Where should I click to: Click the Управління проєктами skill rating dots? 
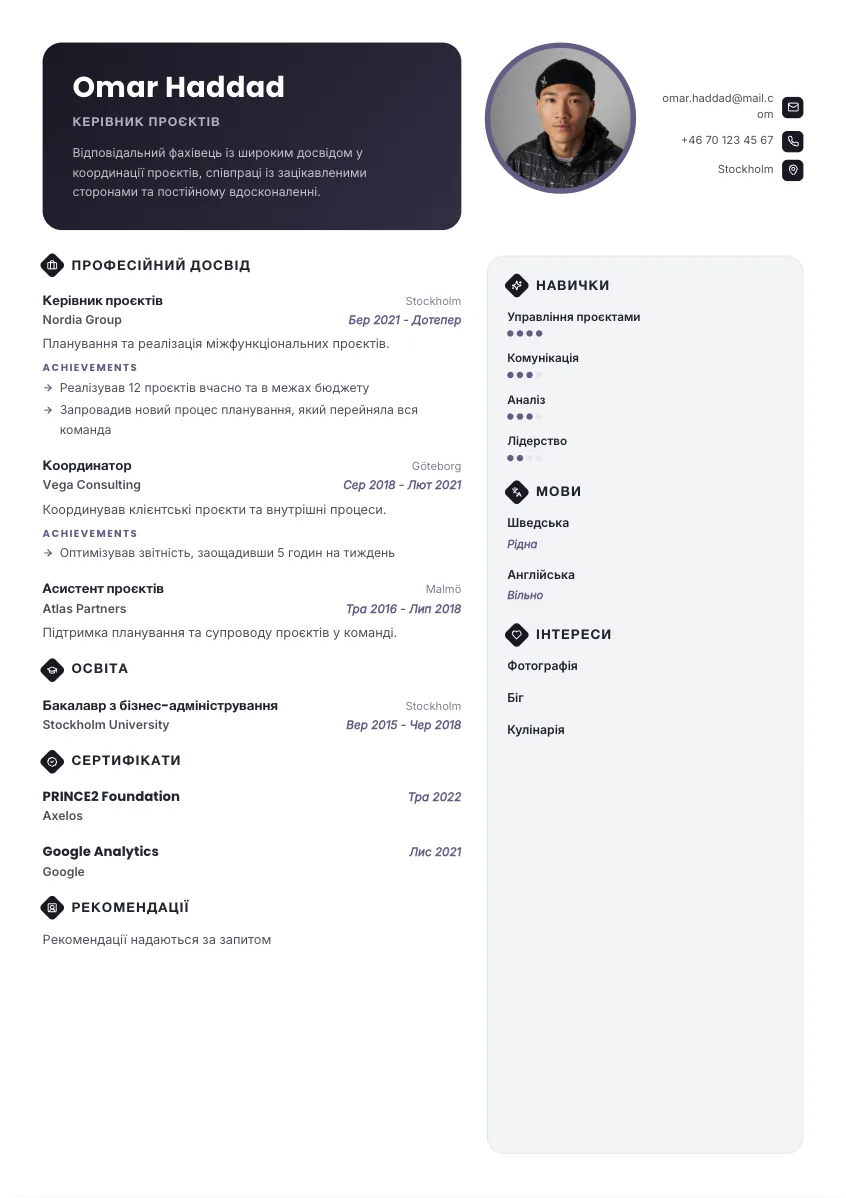point(524,333)
